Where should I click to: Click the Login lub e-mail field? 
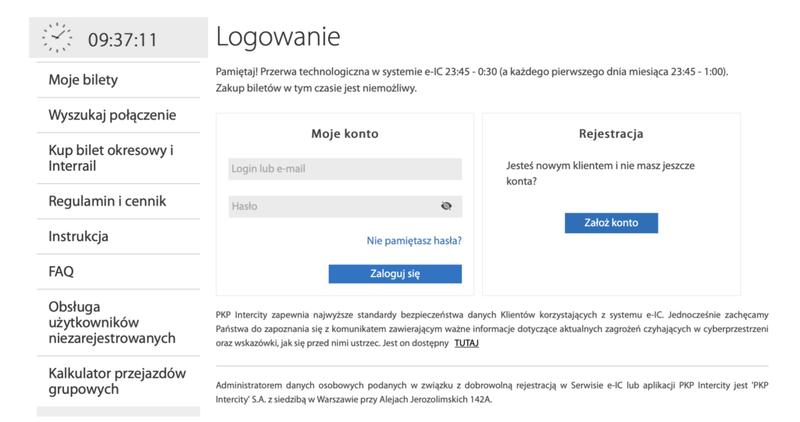pyautogui.click(x=345, y=169)
